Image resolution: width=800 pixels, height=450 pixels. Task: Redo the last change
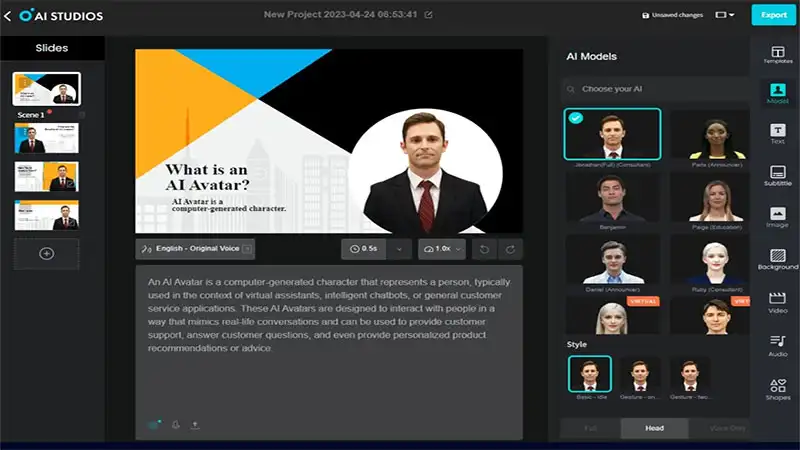point(510,249)
